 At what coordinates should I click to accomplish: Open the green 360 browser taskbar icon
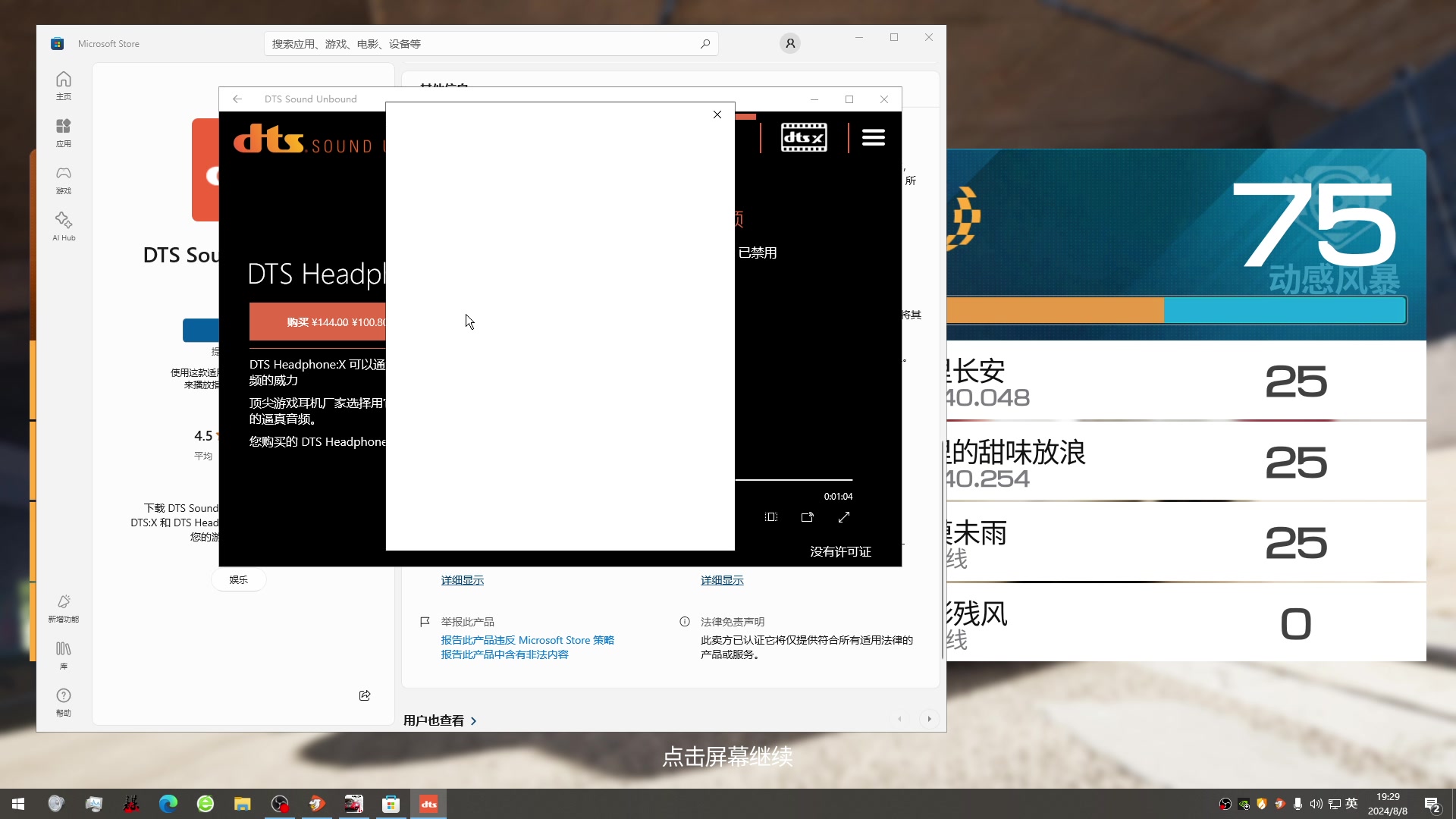tap(206, 804)
